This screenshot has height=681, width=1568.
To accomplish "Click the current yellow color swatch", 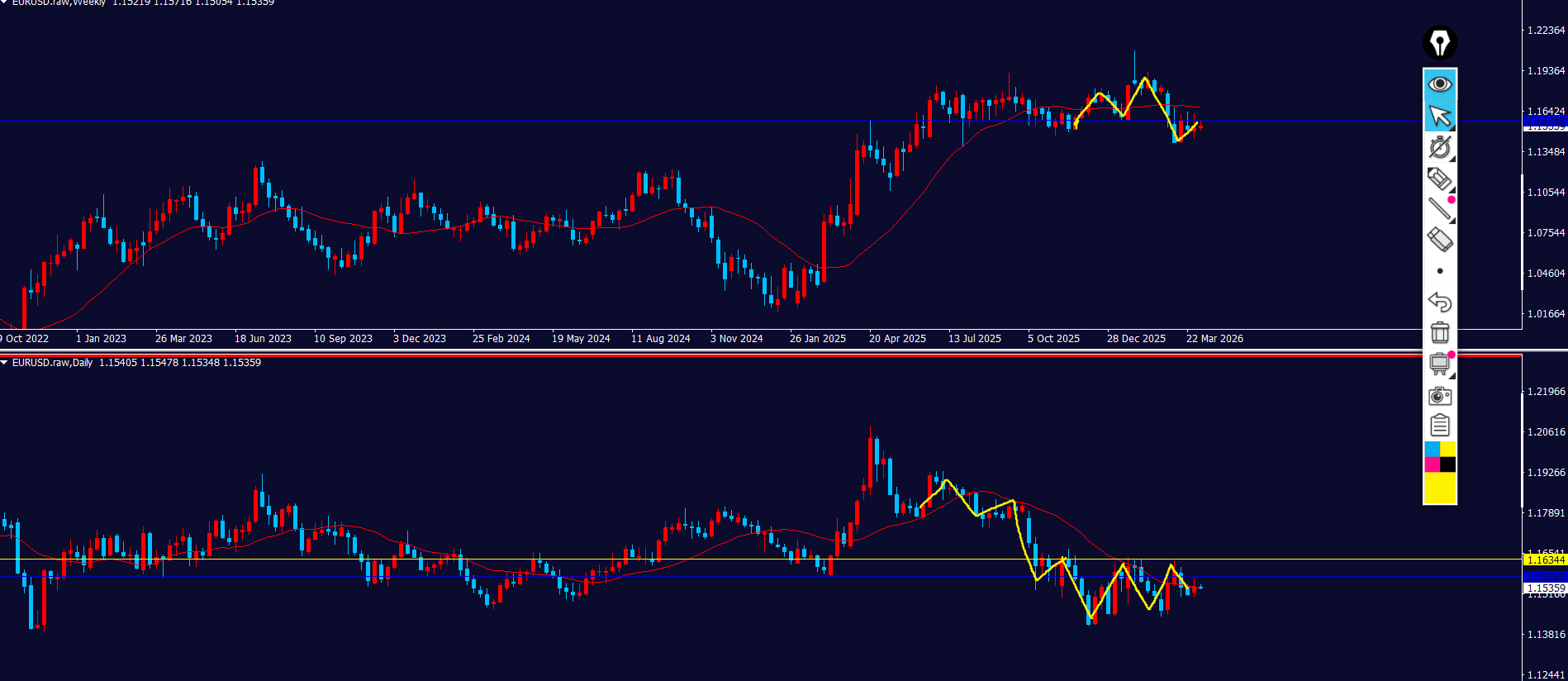I will tap(1439, 488).
